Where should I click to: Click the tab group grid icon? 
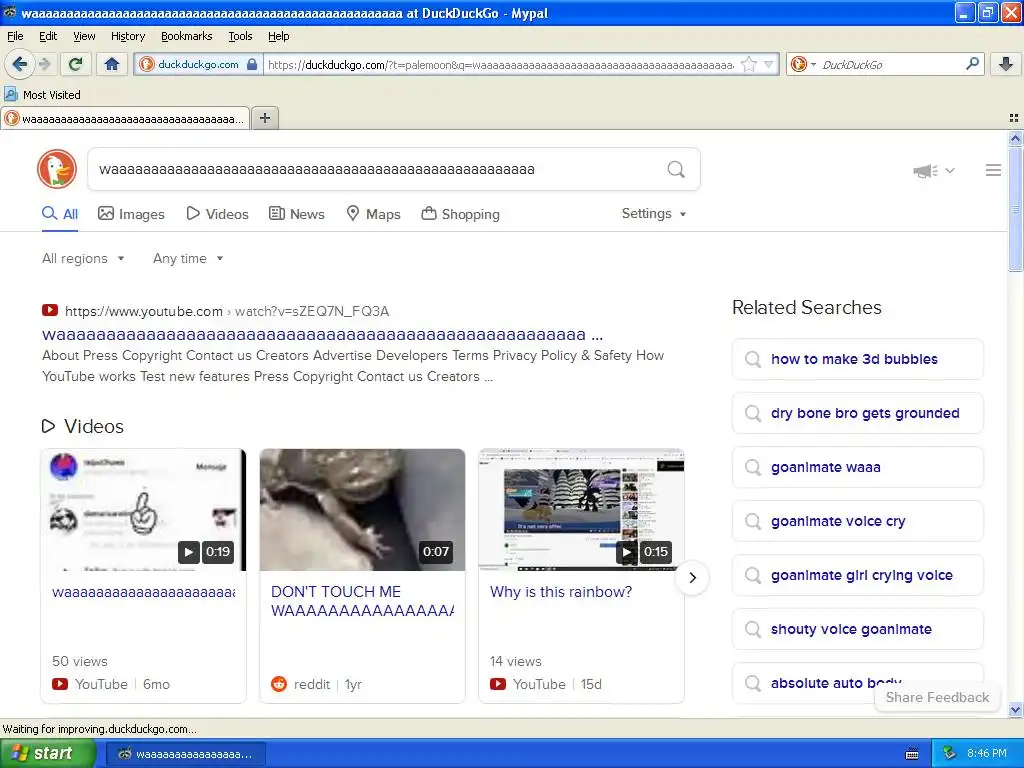pos(1014,118)
